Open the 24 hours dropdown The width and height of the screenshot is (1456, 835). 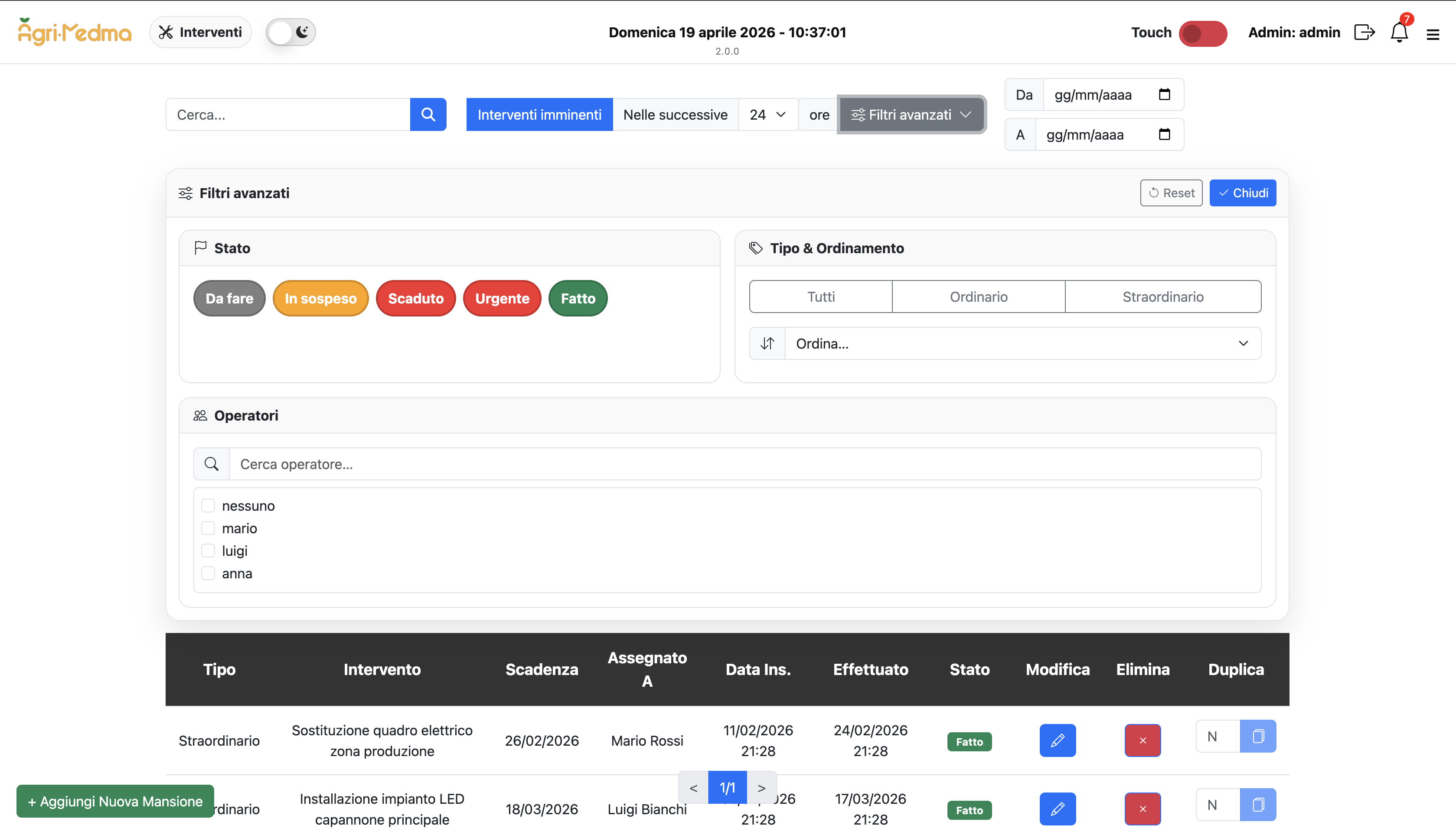pos(768,115)
